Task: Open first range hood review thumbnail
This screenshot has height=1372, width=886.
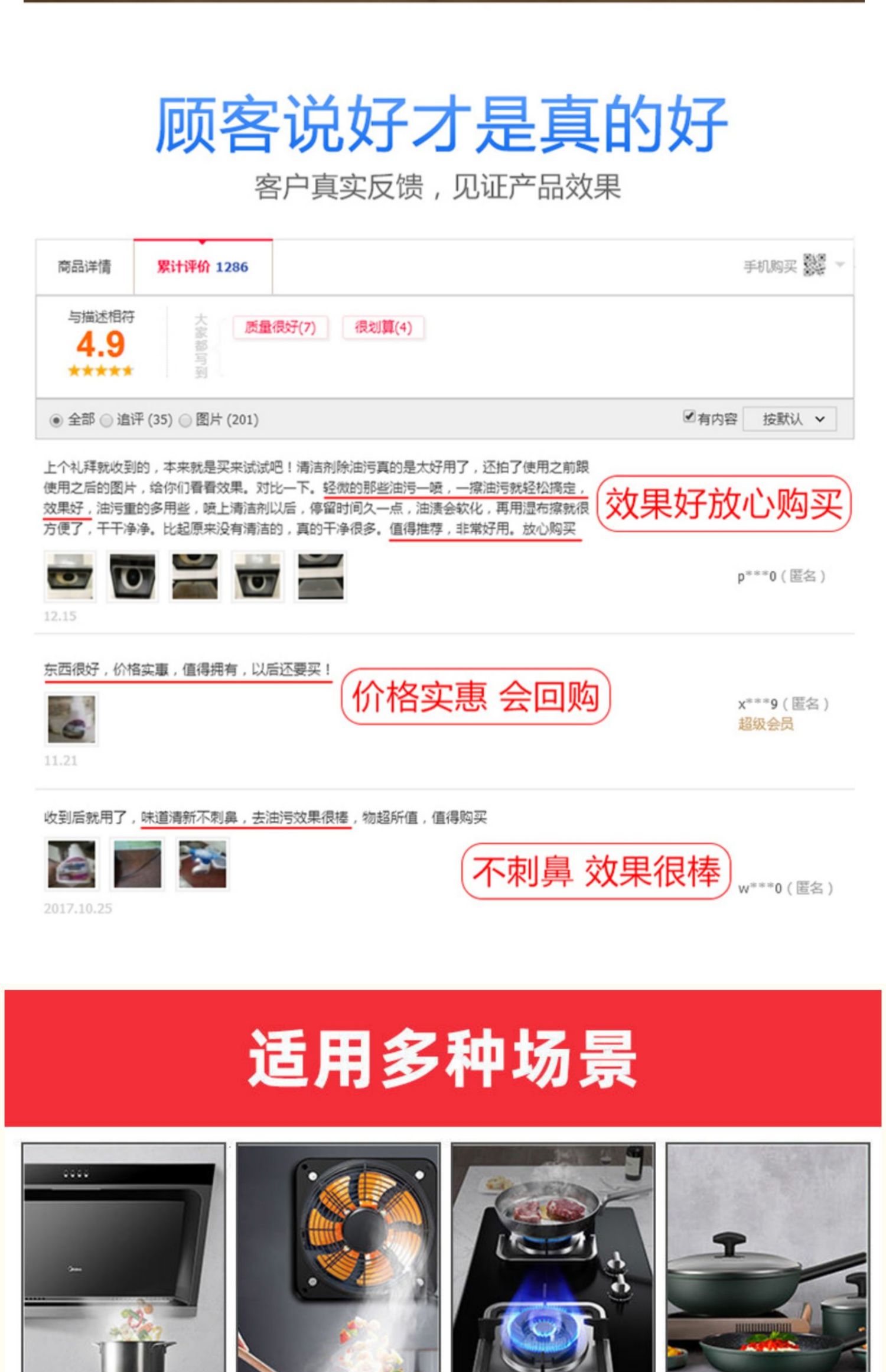Action: coord(70,576)
